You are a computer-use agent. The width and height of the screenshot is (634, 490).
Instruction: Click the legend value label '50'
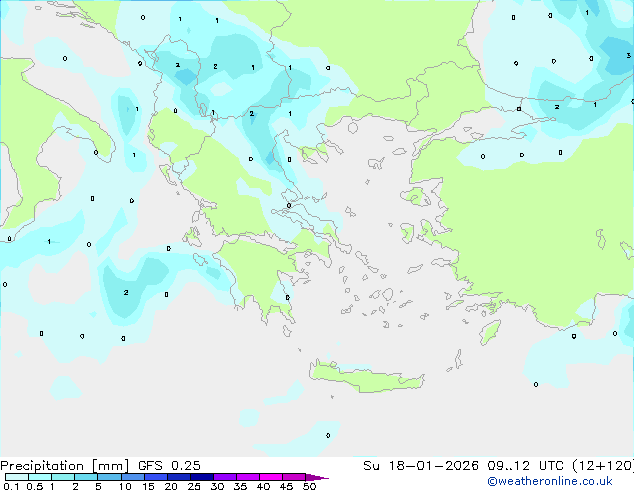click(309, 486)
